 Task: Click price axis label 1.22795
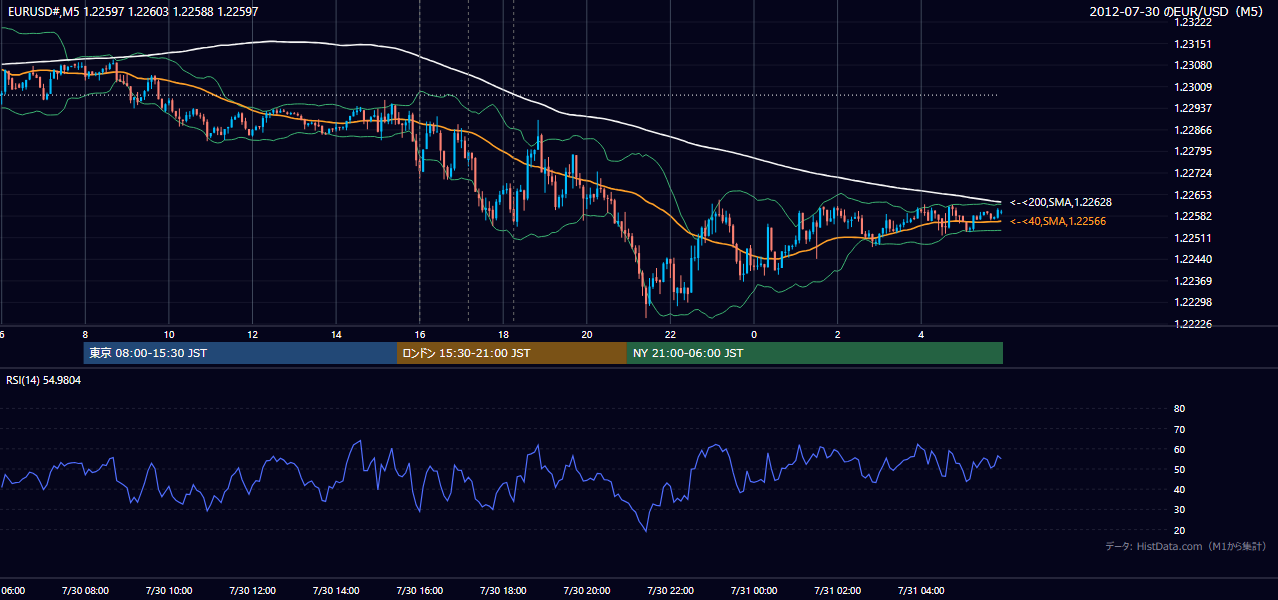point(1193,151)
